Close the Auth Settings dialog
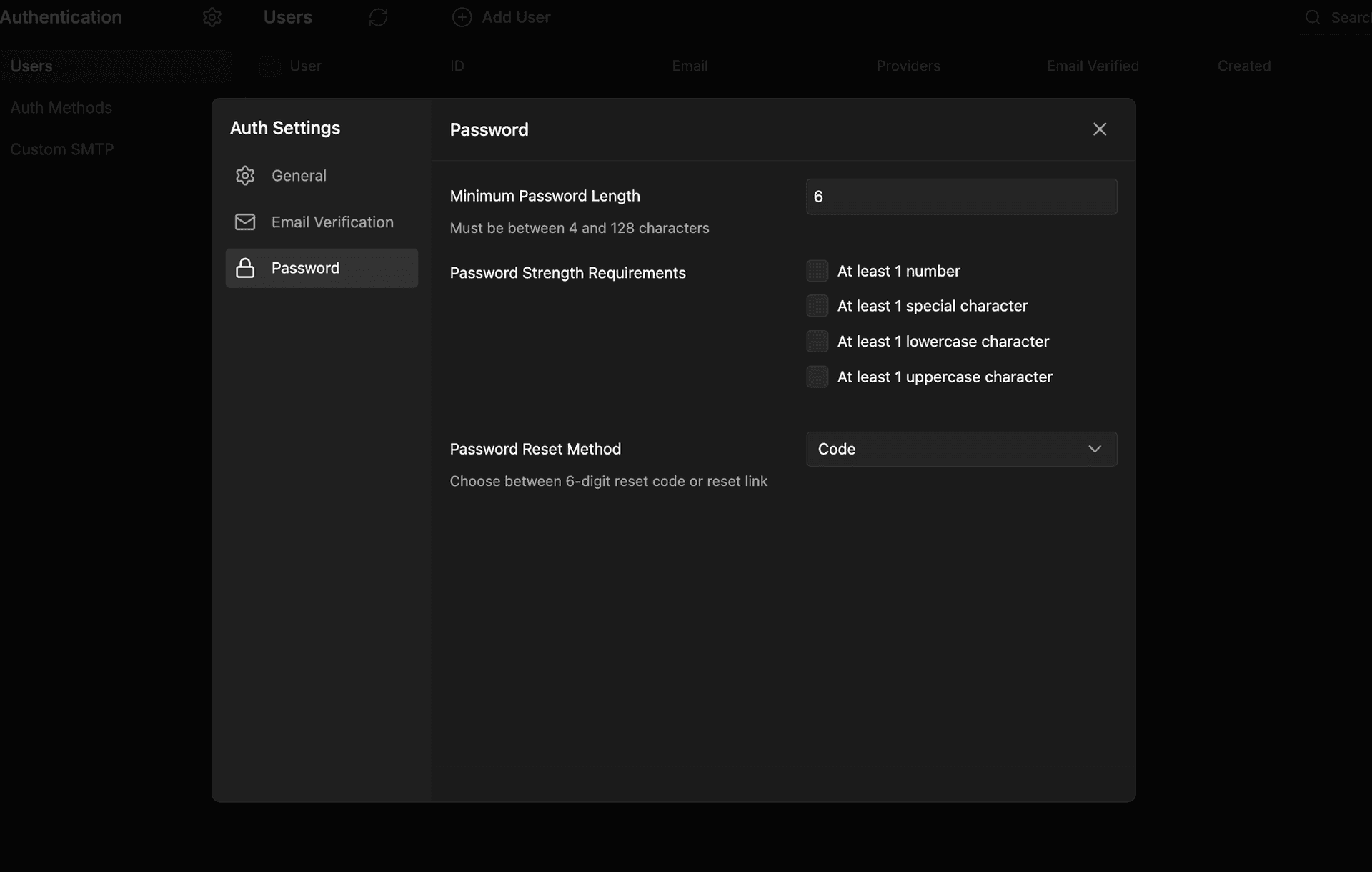Screen dimensions: 1372x872 tap(1100, 129)
